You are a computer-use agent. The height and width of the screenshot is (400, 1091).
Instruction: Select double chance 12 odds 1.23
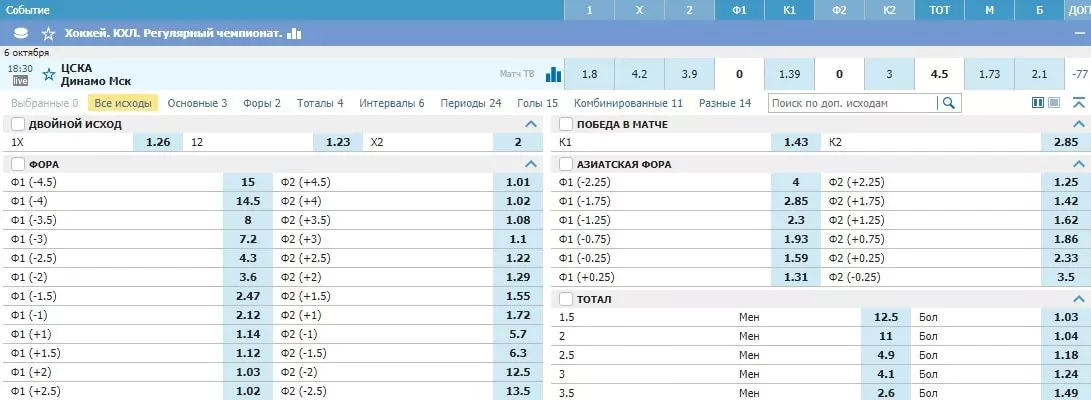(338, 142)
